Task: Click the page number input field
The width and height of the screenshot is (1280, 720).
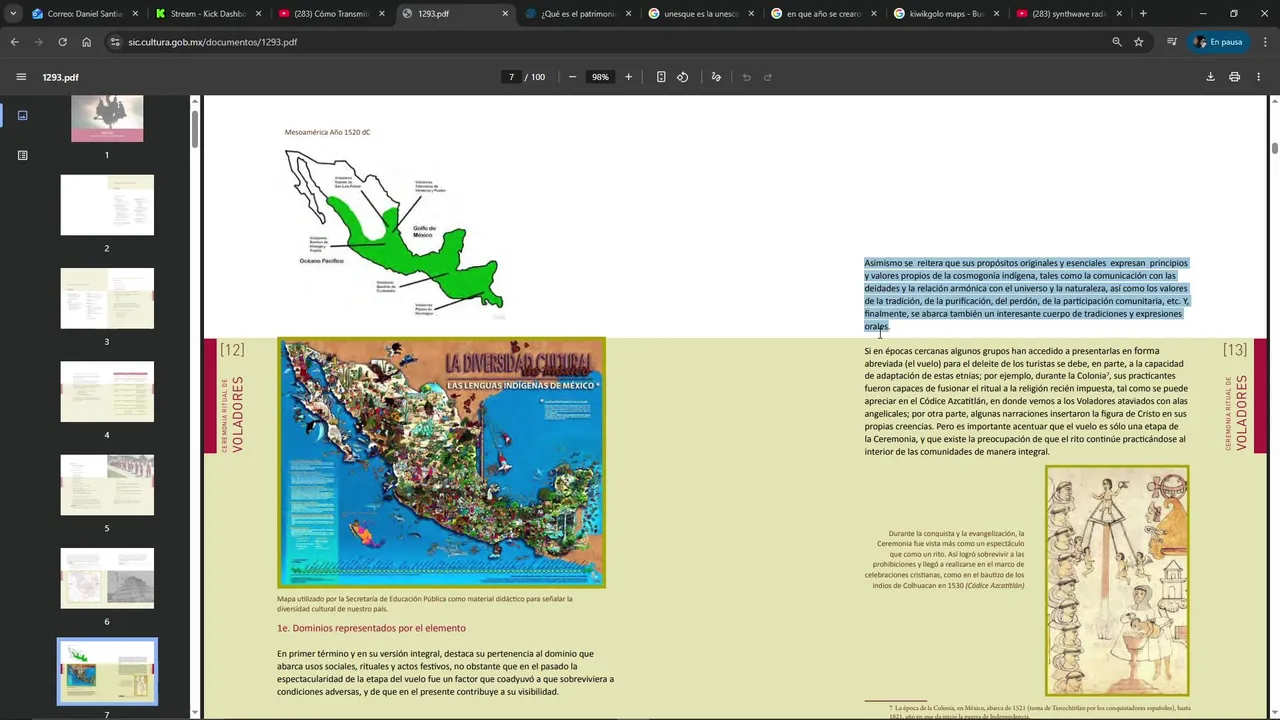Action: pos(511,77)
